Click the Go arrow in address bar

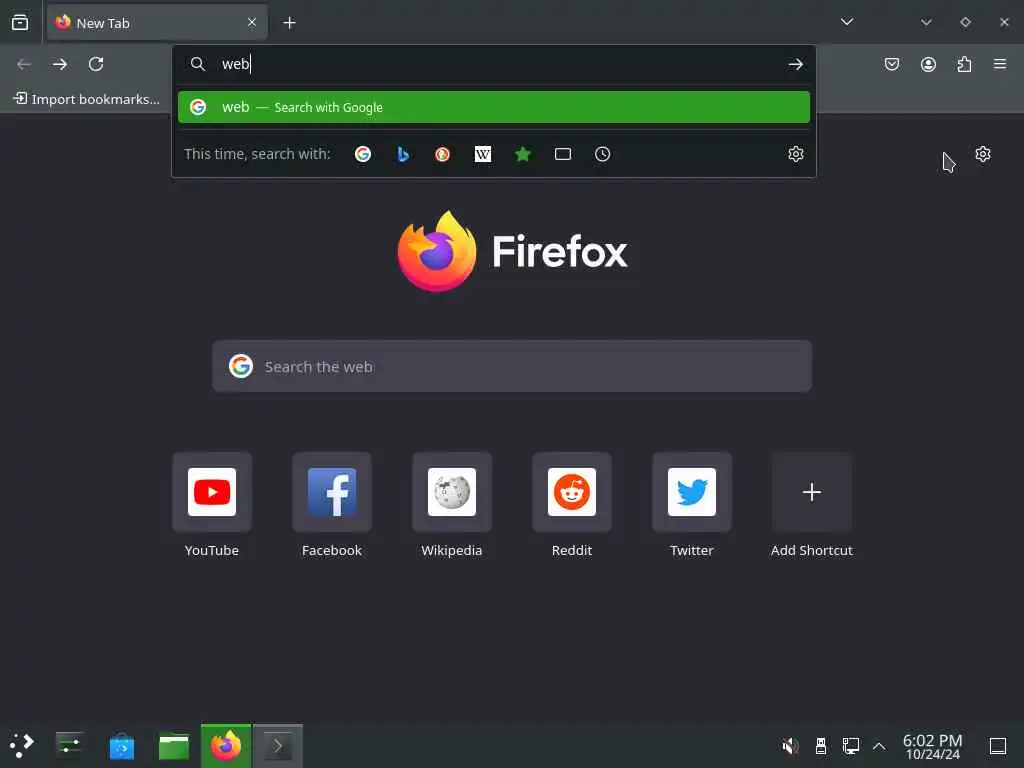click(795, 64)
